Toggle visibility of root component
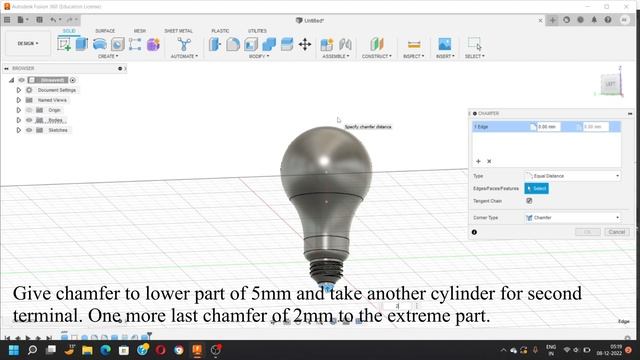The image size is (640, 360). point(22,80)
